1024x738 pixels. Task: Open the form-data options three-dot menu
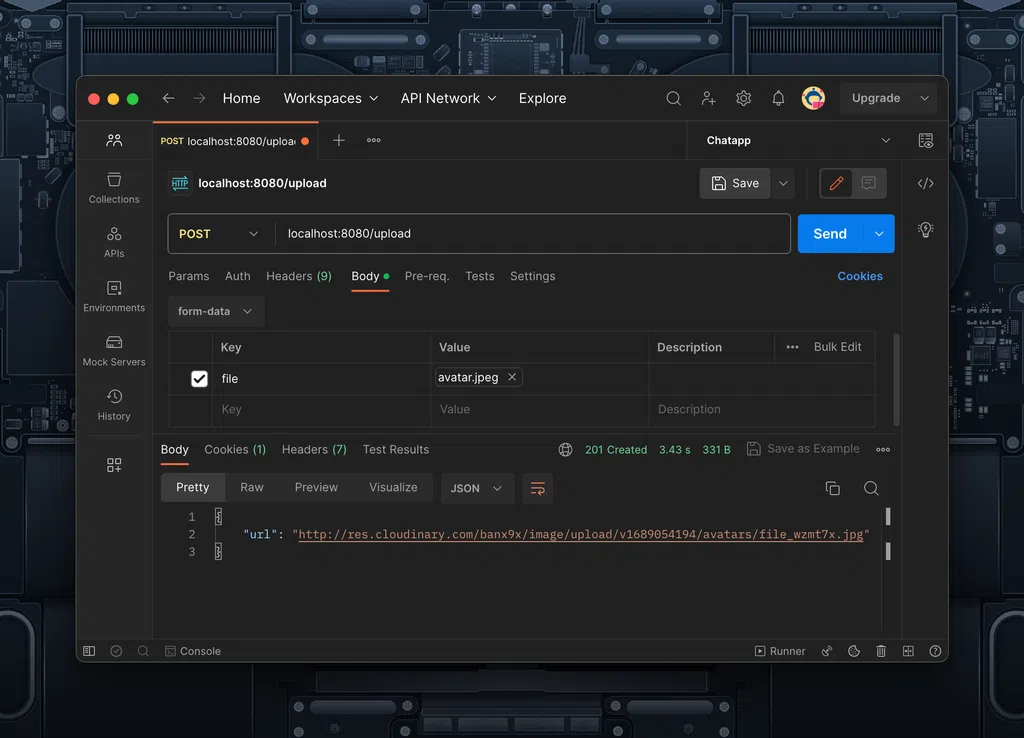click(792, 347)
